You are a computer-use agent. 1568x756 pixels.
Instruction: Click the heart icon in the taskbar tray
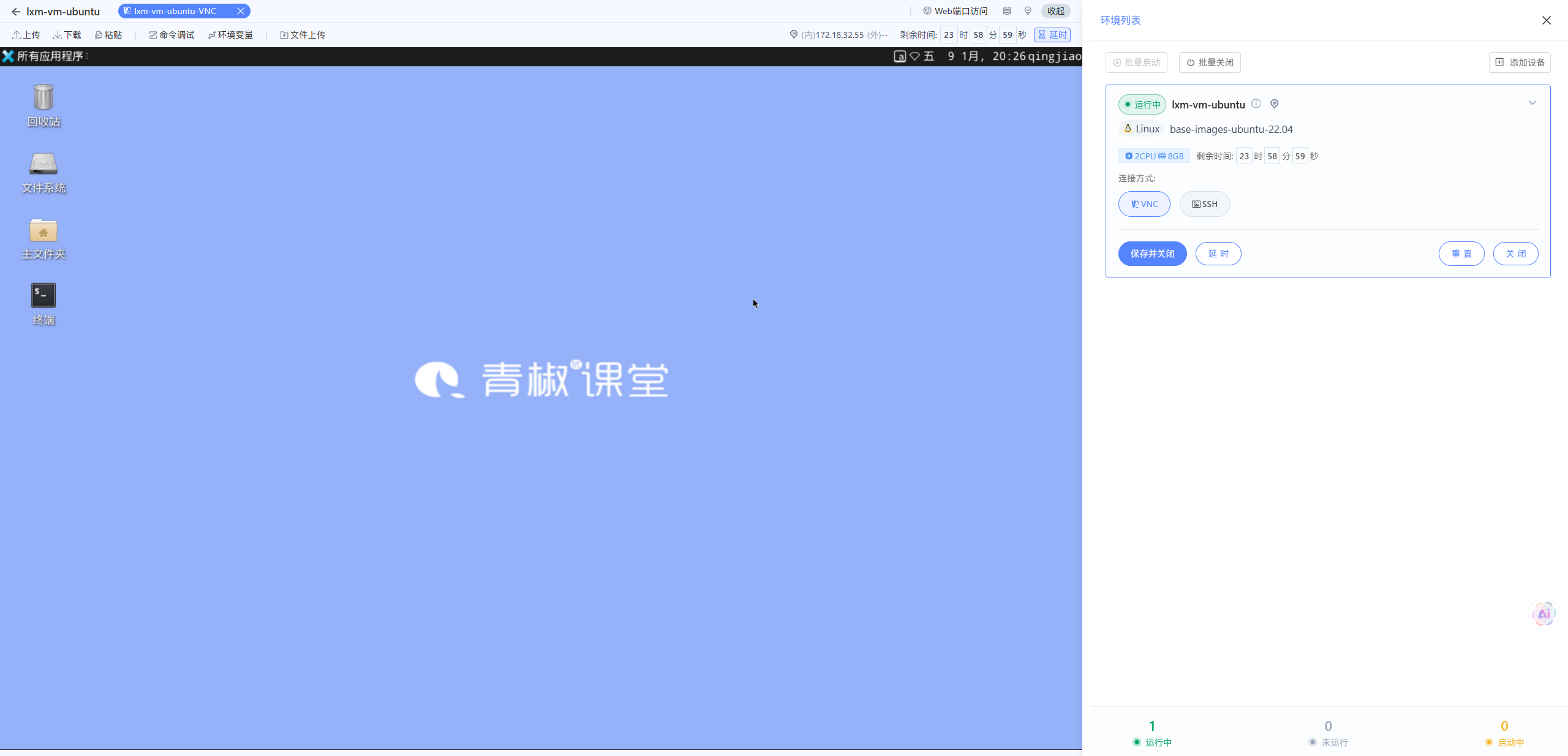click(x=914, y=56)
